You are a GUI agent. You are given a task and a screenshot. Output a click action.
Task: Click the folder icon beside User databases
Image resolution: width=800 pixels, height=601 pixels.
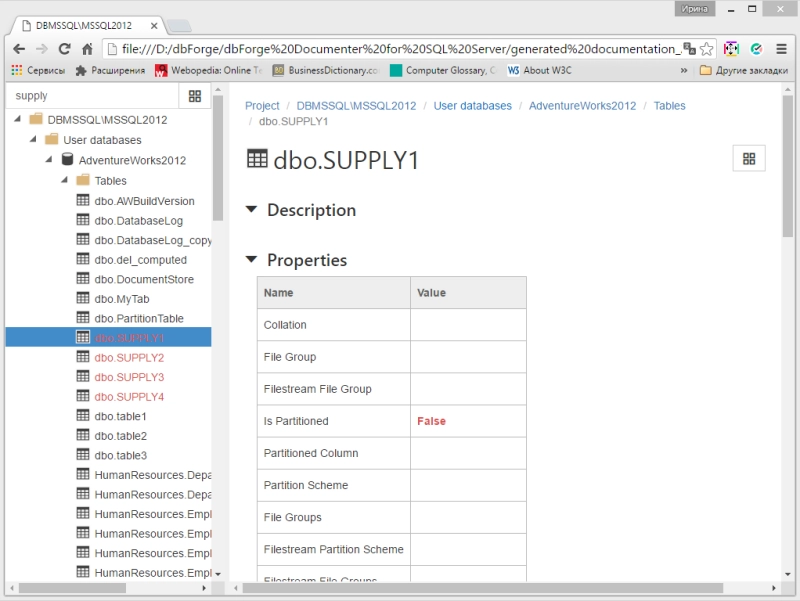[52, 139]
